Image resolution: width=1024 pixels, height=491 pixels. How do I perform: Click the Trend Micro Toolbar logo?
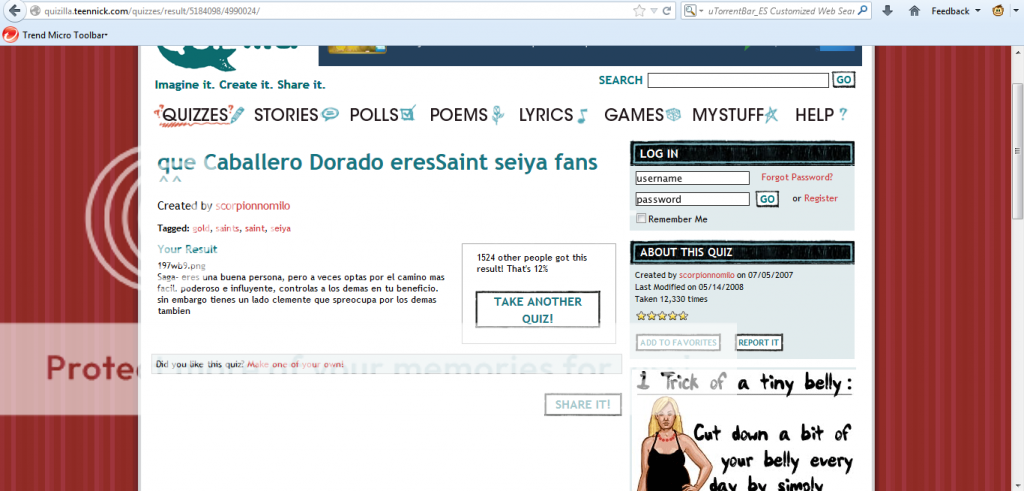(10, 35)
